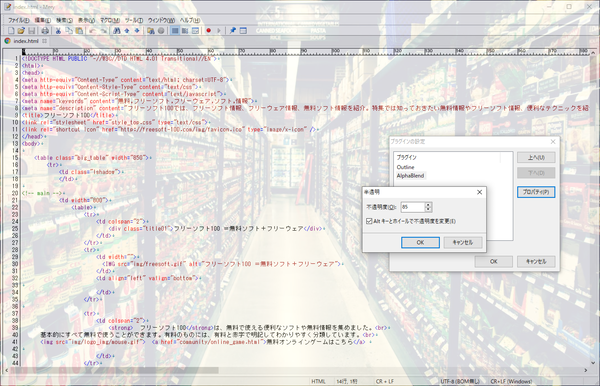
Task: Open the マクロ menu
Action: (110, 20)
